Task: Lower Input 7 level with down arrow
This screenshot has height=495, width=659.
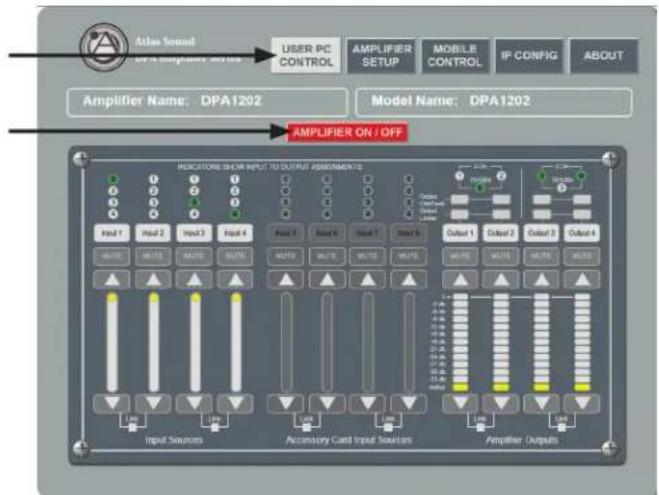Action: coord(368,403)
